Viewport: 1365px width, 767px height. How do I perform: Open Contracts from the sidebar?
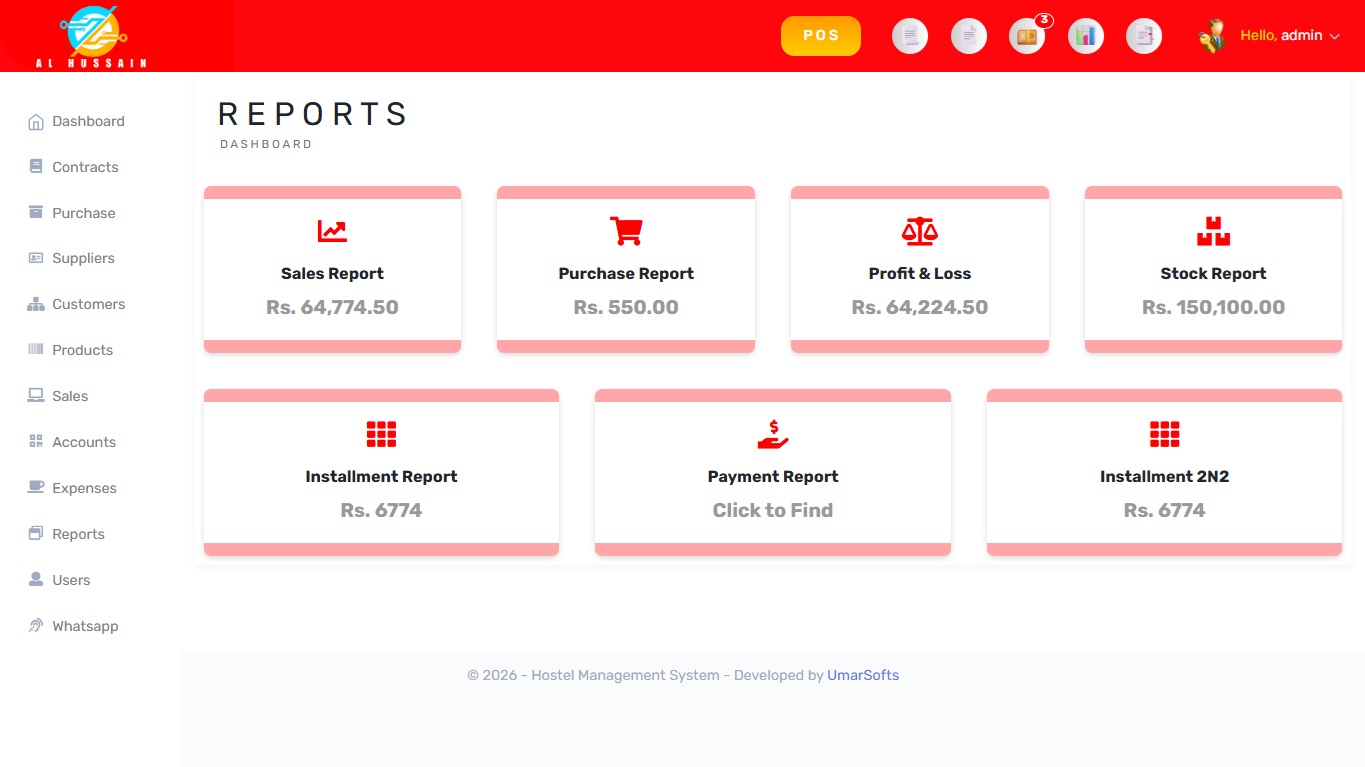[85, 167]
